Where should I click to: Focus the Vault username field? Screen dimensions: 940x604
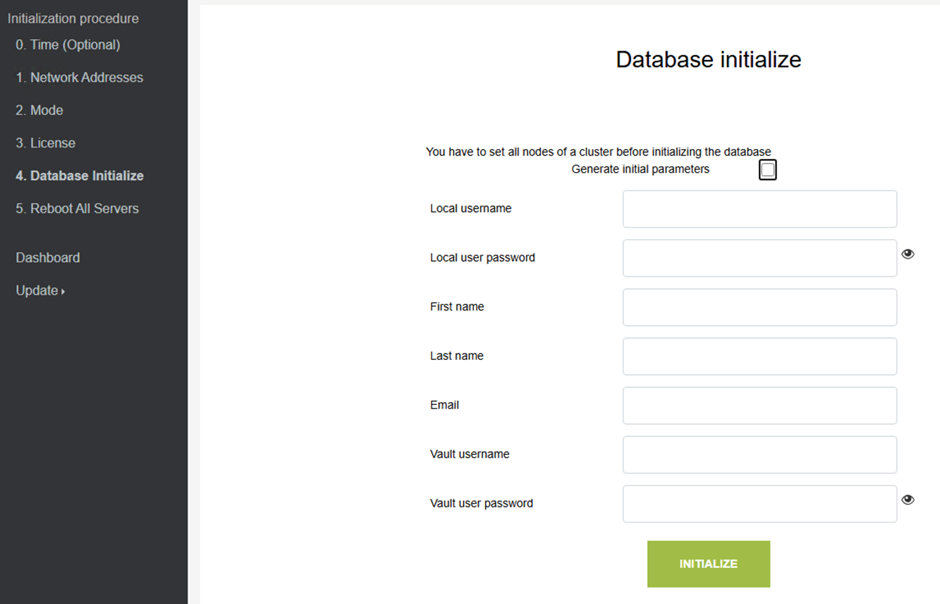pyautogui.click(x=759, y=454)
